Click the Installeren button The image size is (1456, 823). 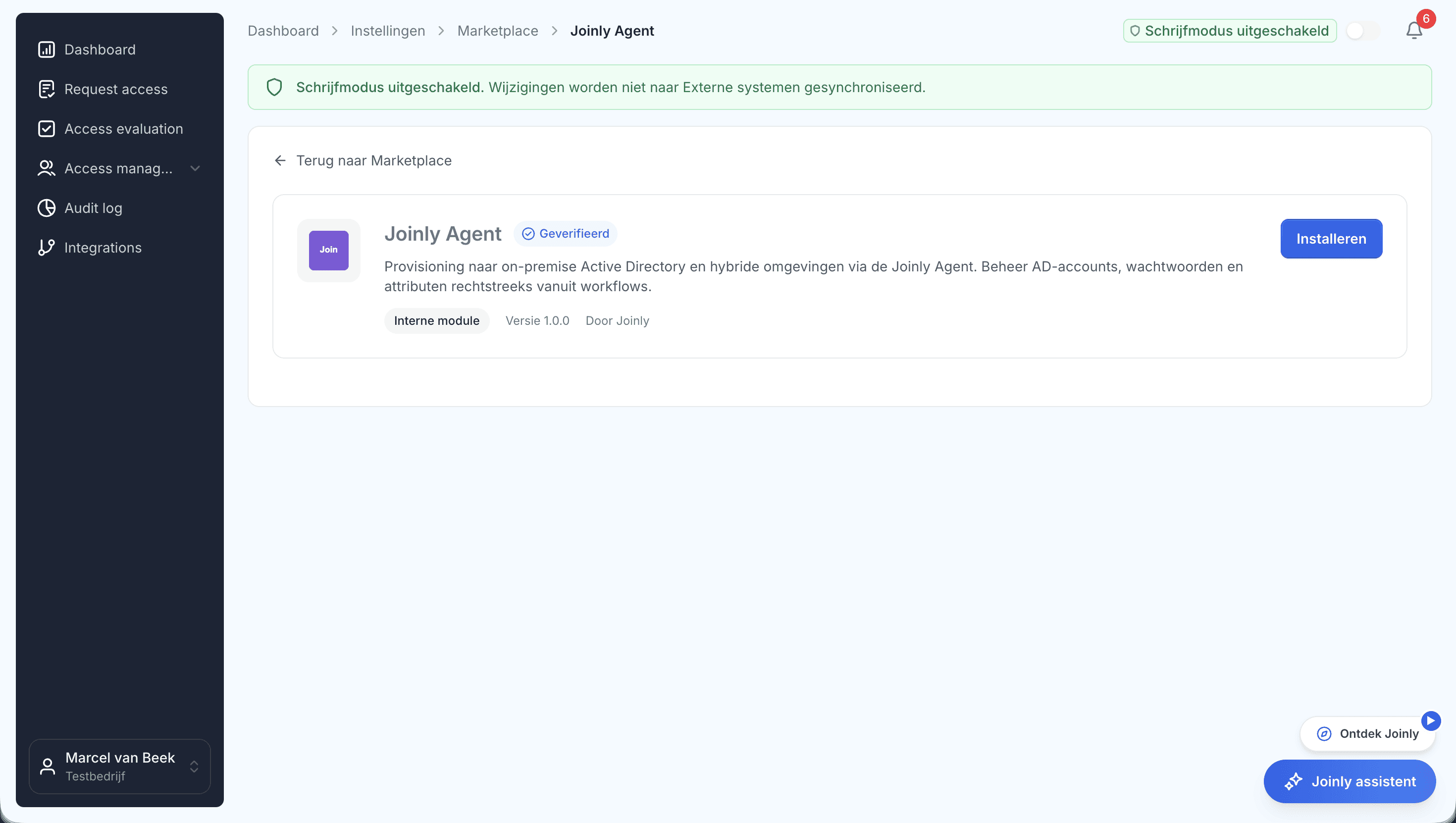[1331, 239]
